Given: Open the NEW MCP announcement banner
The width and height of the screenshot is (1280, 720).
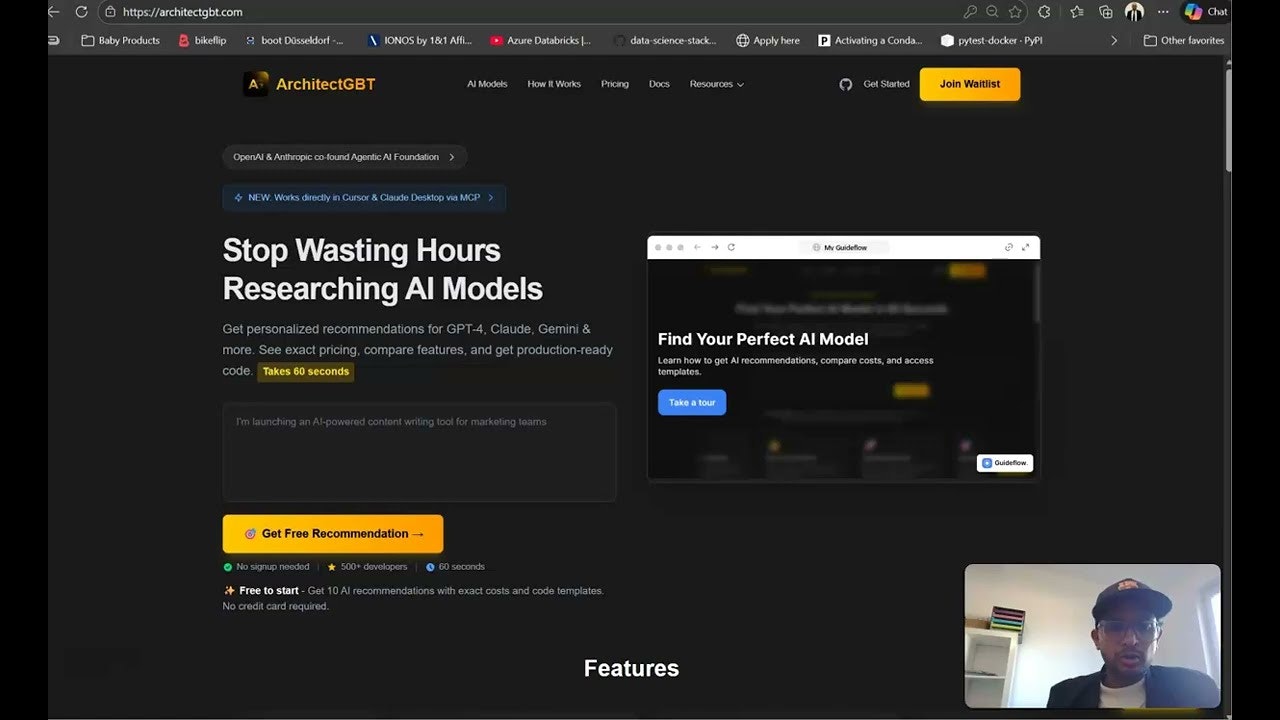Looking at the screenshot, I should pyautogui.click(x=364, y=198).
